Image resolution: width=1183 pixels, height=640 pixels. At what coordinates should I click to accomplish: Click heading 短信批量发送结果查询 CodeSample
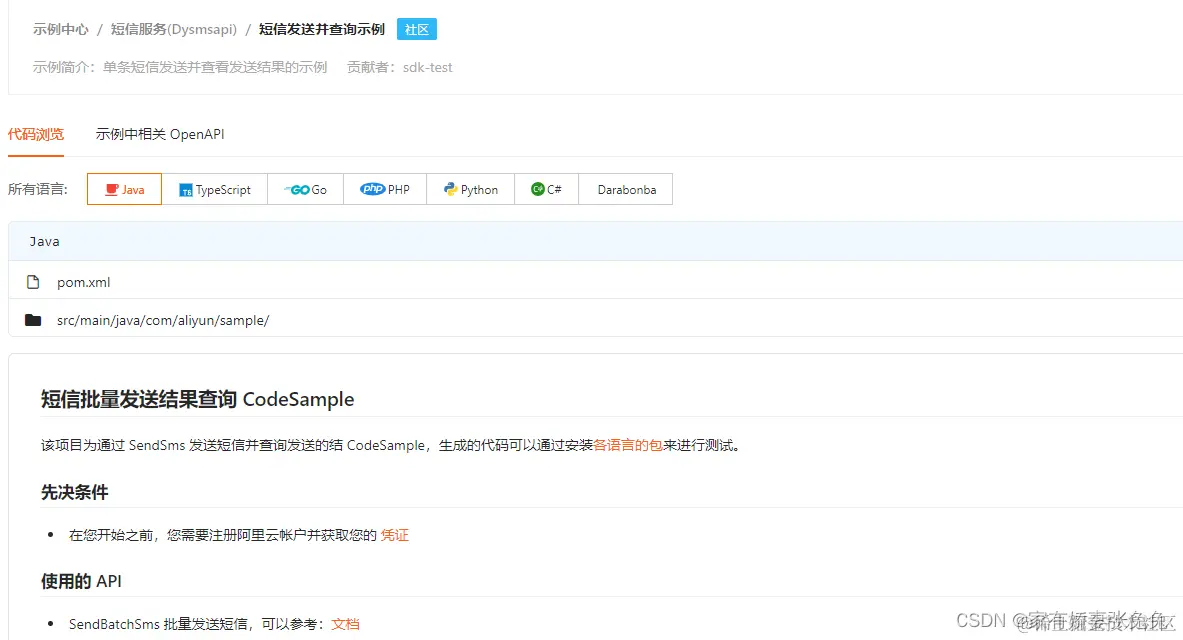tap(198, 399)
